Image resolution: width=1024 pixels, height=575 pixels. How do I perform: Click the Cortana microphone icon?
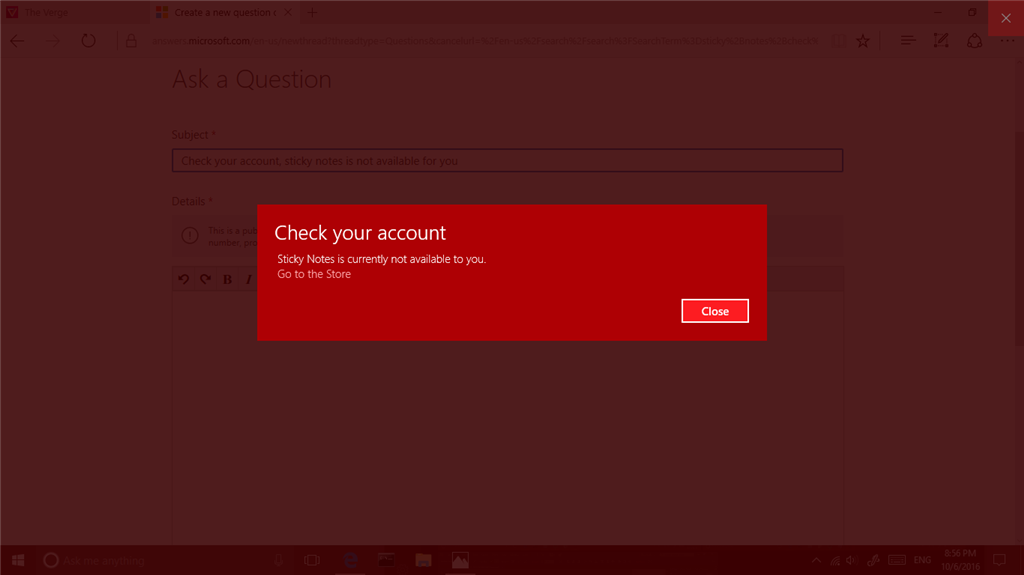click(279, 560)
